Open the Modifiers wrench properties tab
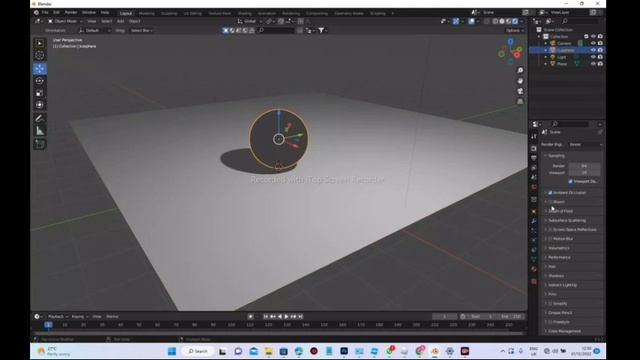640x360 pixels. click(534, 221)
